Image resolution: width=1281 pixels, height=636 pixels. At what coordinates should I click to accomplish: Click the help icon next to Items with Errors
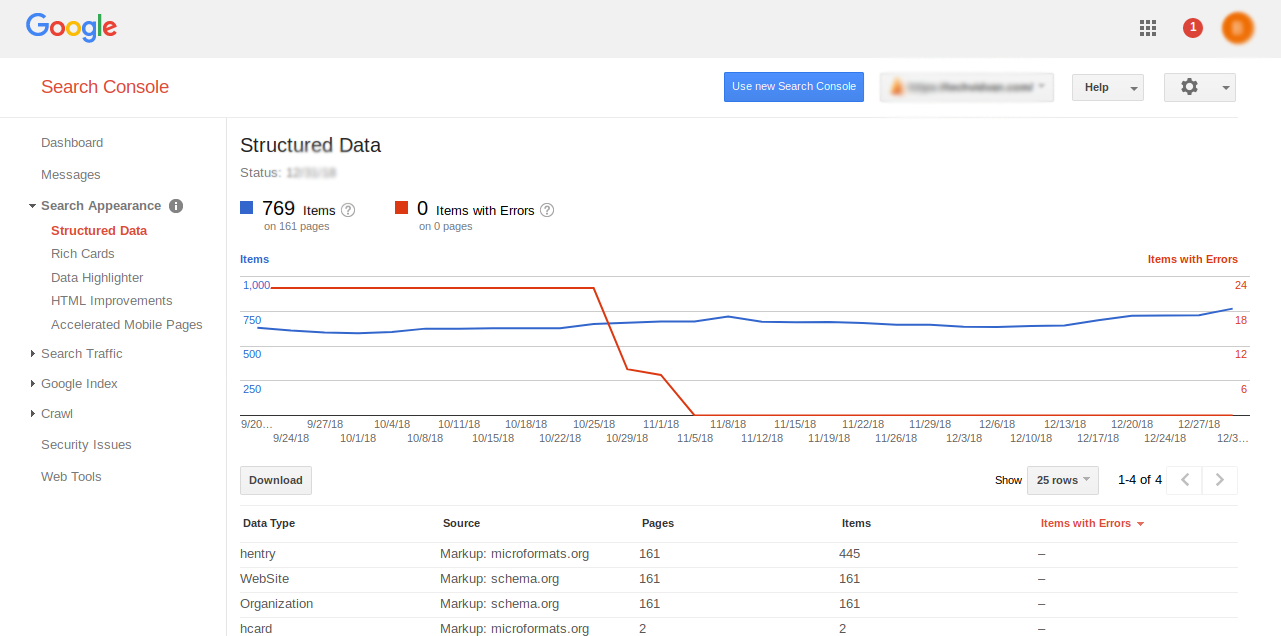pyautogui.click(x=547, y=210)
